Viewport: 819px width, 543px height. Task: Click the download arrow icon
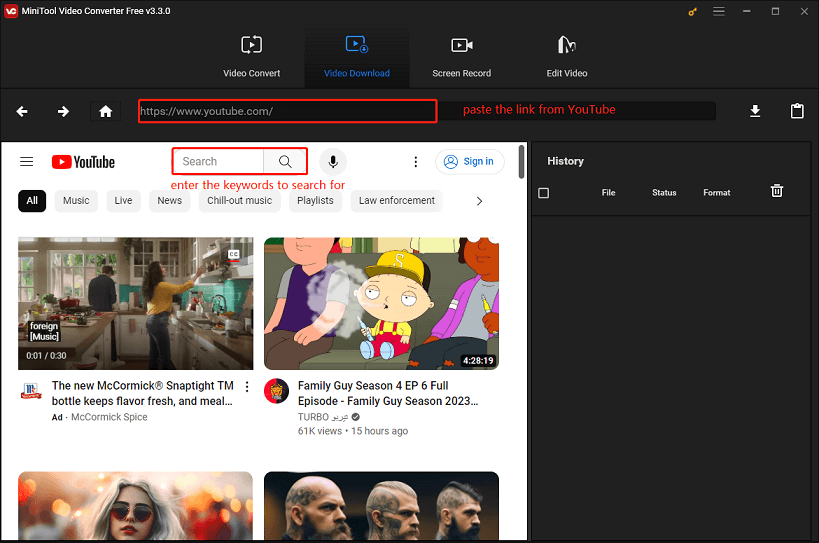point(755,111)
